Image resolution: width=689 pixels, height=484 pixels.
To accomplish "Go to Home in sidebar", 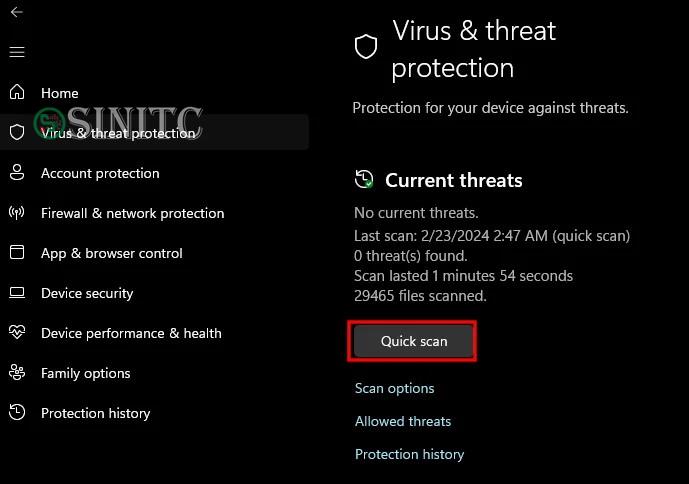I will (60, 93).
